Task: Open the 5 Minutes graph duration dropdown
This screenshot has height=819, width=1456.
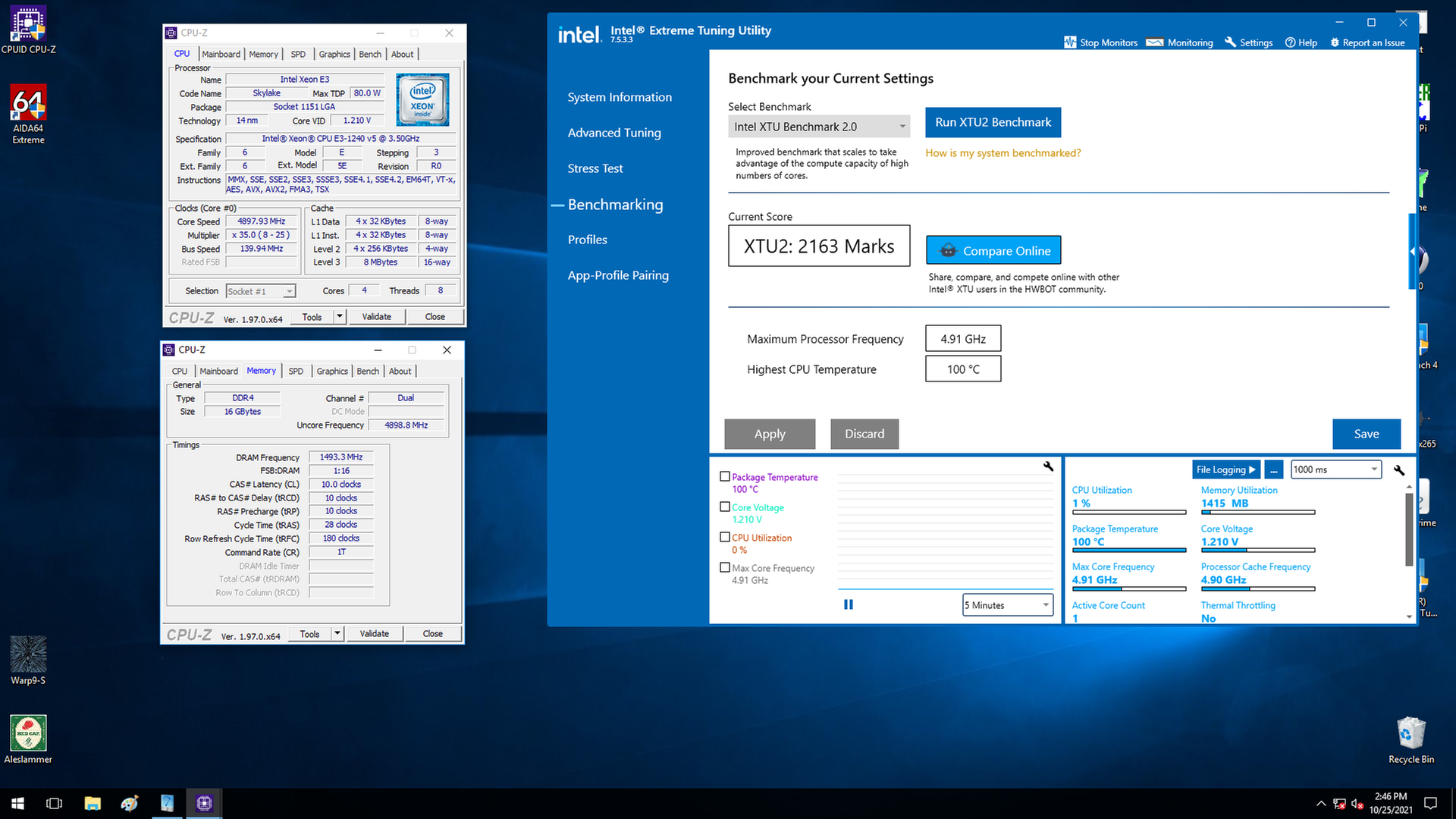Action: coord(1008,605)
